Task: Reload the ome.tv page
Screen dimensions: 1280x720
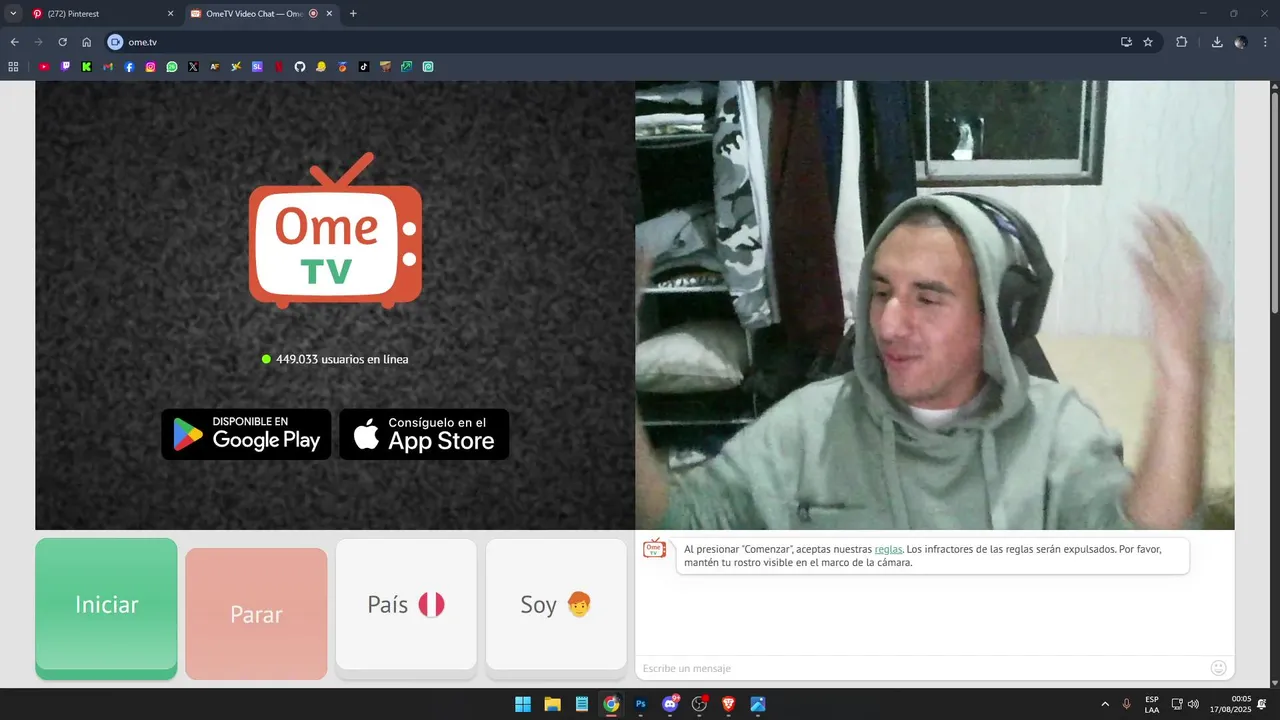Action: [62, 42]
